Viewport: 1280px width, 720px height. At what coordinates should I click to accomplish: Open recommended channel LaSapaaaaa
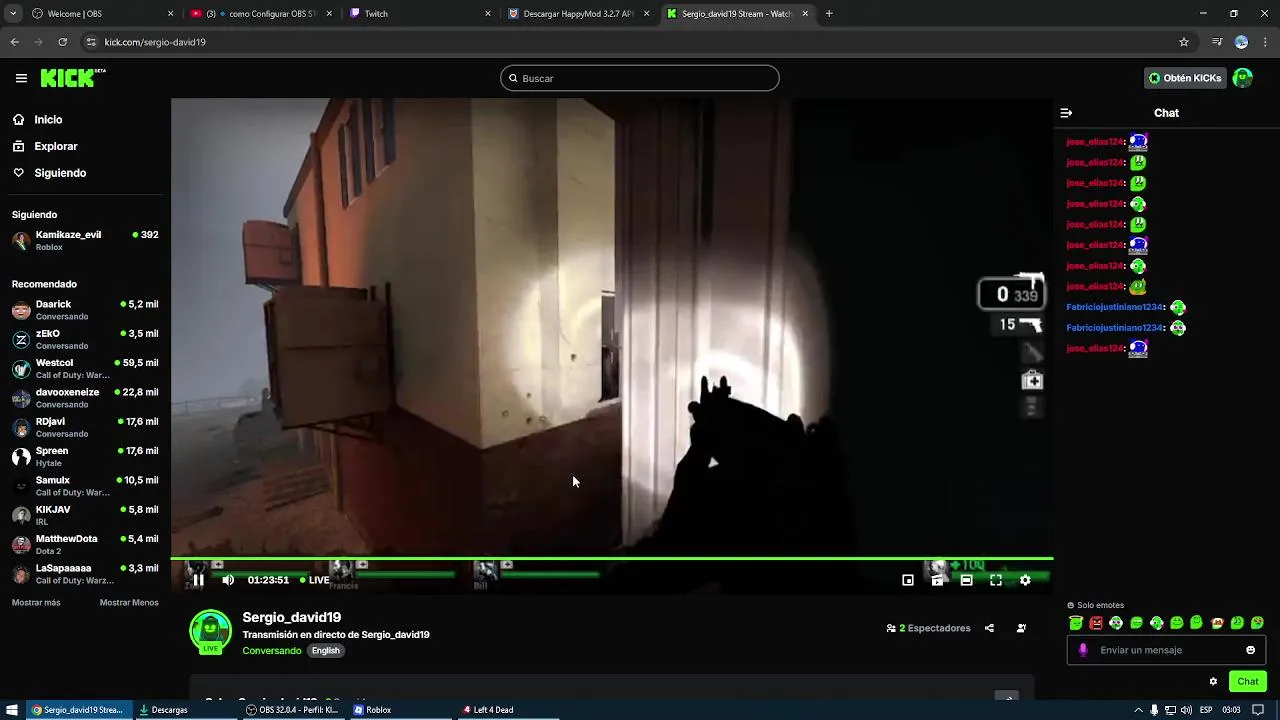(x=85, y=574)
